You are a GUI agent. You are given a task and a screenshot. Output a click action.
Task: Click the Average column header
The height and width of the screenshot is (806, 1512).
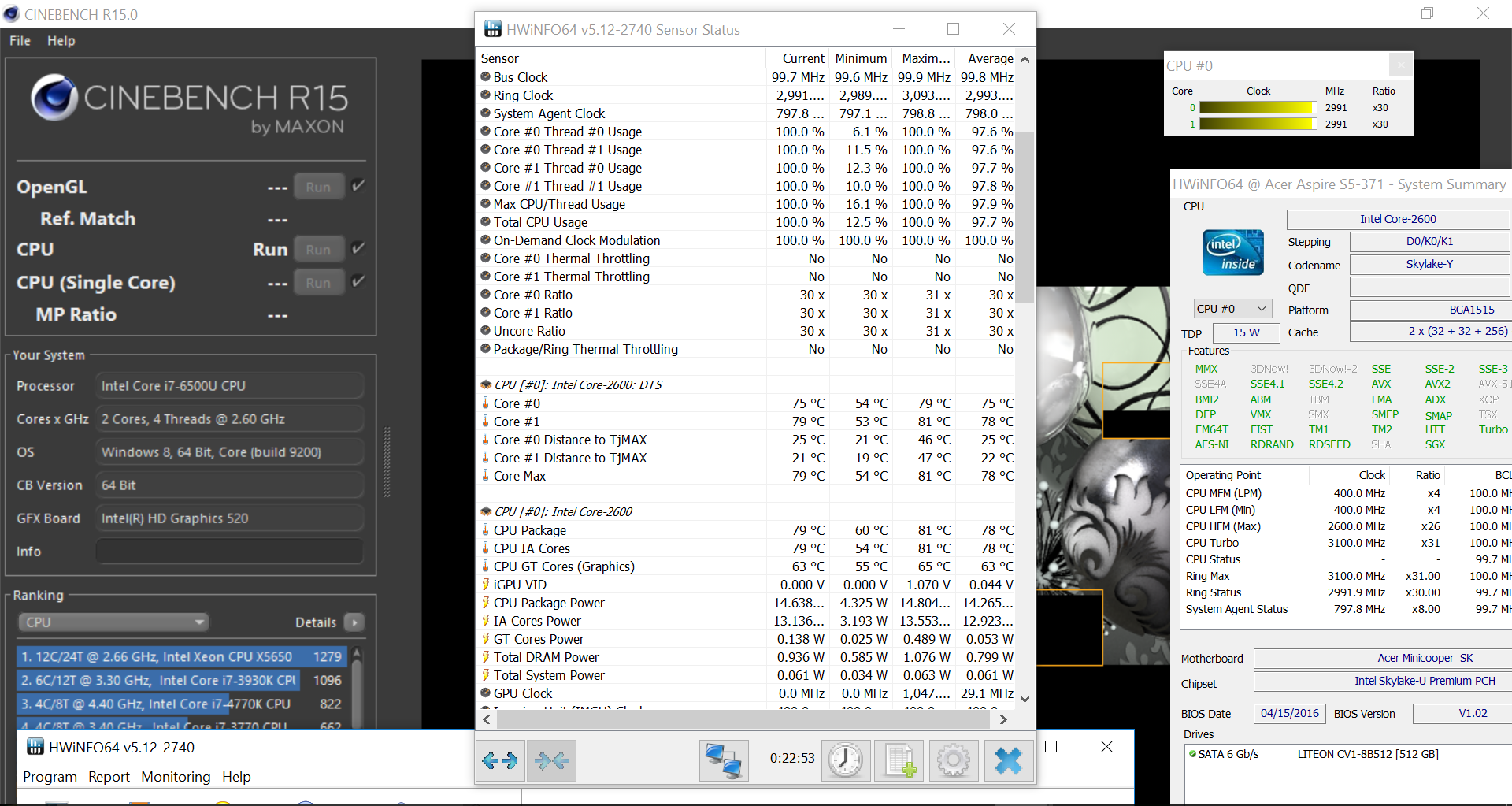[985, 58]
